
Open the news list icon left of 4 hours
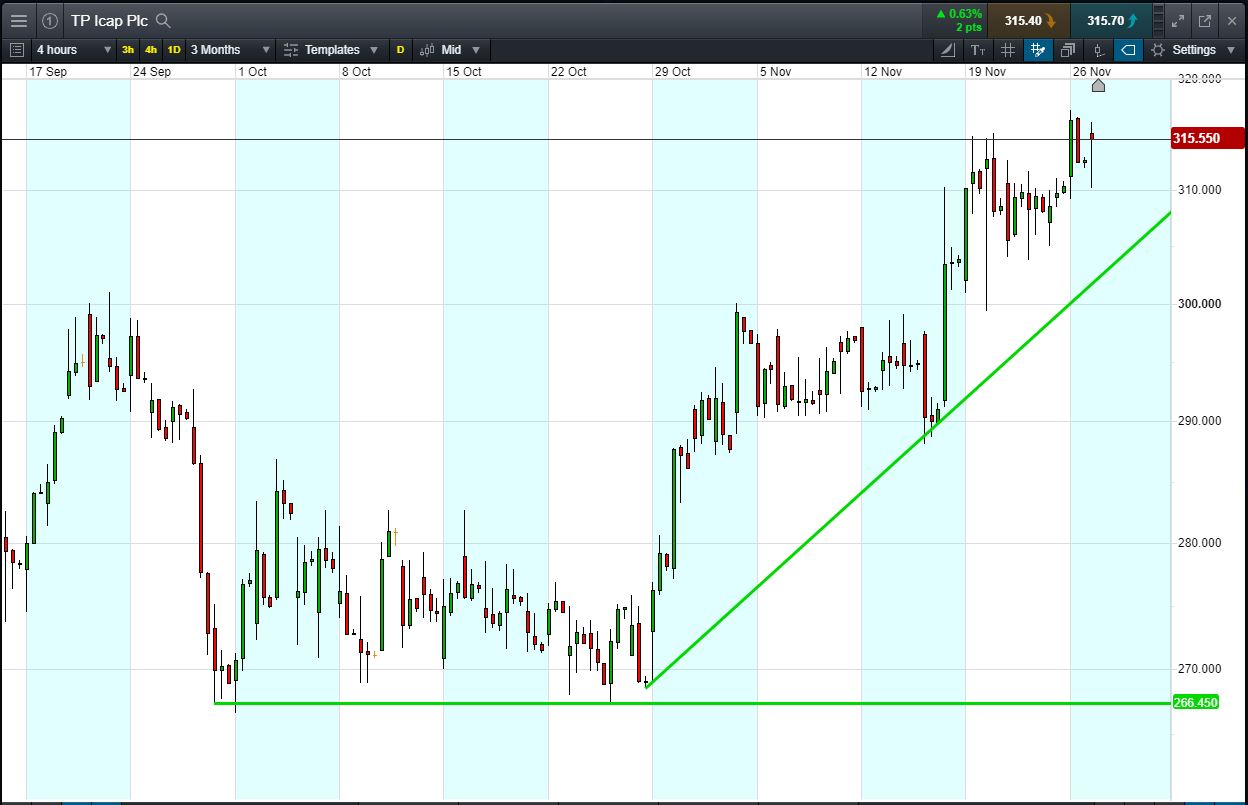pyautogui.click(x=17, y=49)
